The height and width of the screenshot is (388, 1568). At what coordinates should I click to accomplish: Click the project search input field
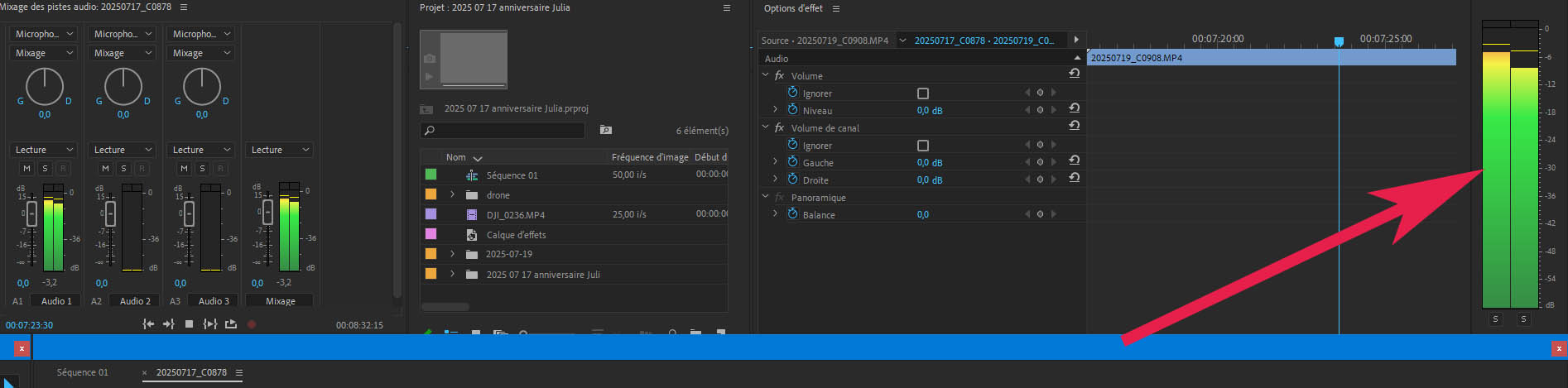507,130
